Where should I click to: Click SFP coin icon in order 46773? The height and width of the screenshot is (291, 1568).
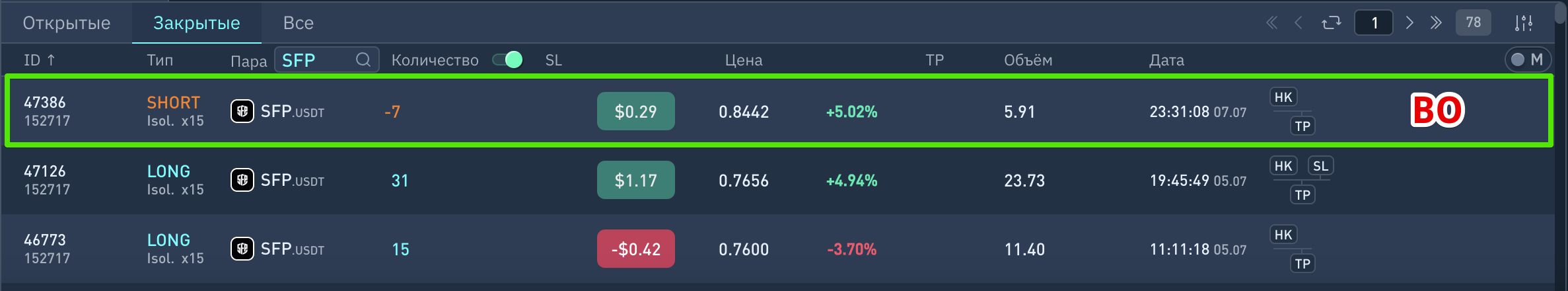(x=242, y=249)
